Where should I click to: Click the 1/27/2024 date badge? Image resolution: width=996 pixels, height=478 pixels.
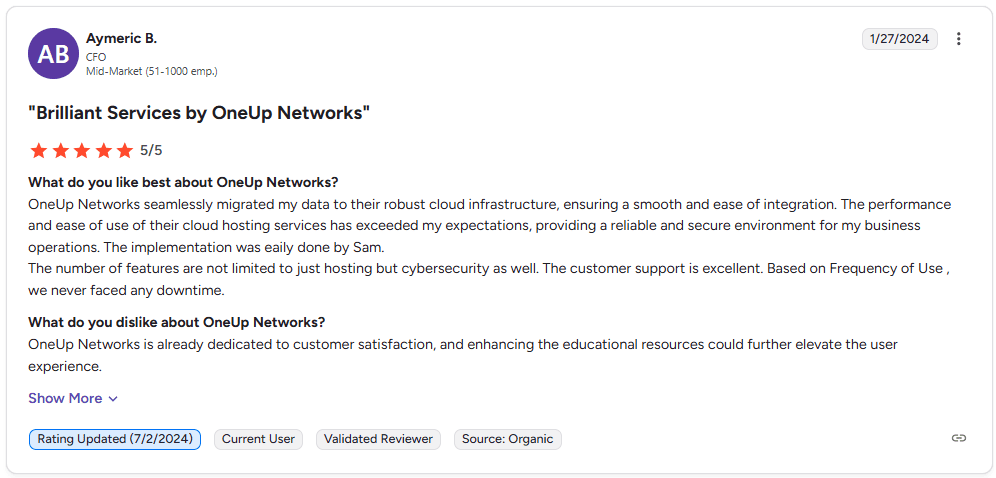click(x=899, y=39)
